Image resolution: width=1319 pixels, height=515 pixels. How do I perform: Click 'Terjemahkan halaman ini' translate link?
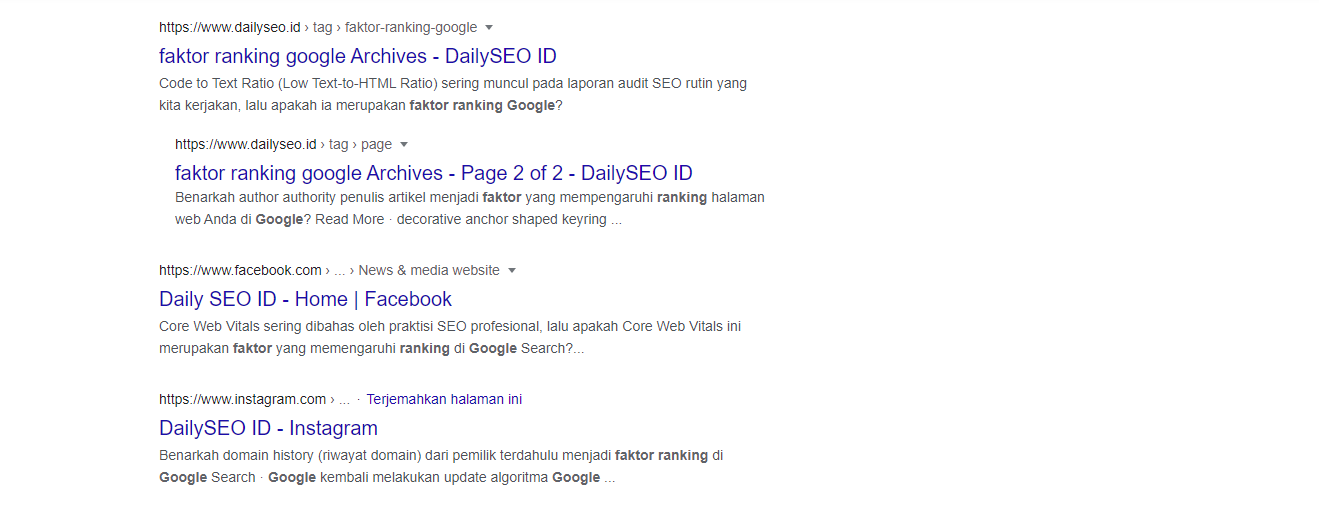click(444, 399)
